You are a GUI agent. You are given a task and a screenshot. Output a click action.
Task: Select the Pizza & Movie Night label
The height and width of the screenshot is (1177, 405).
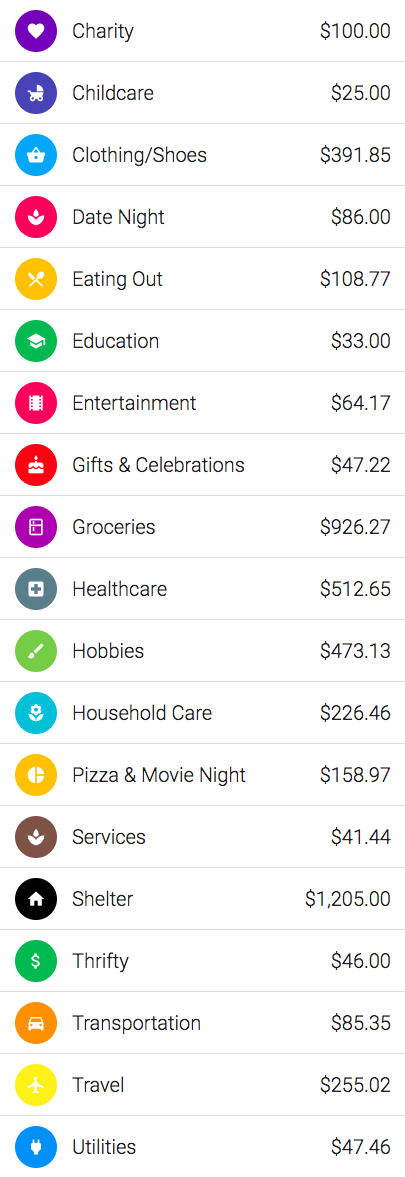(159, 775)
